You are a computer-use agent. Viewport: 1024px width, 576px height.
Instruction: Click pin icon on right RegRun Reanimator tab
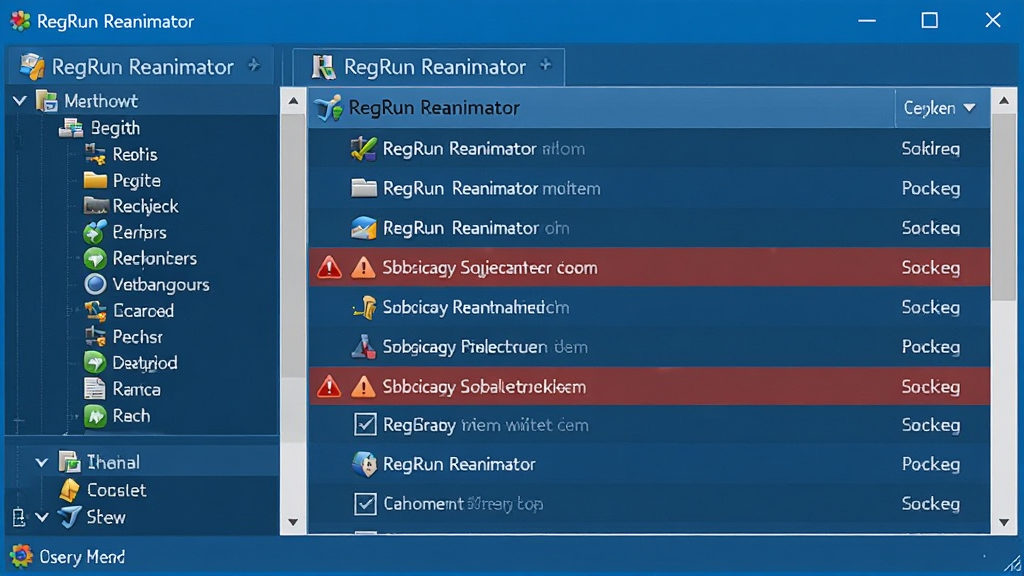(546, 65)
